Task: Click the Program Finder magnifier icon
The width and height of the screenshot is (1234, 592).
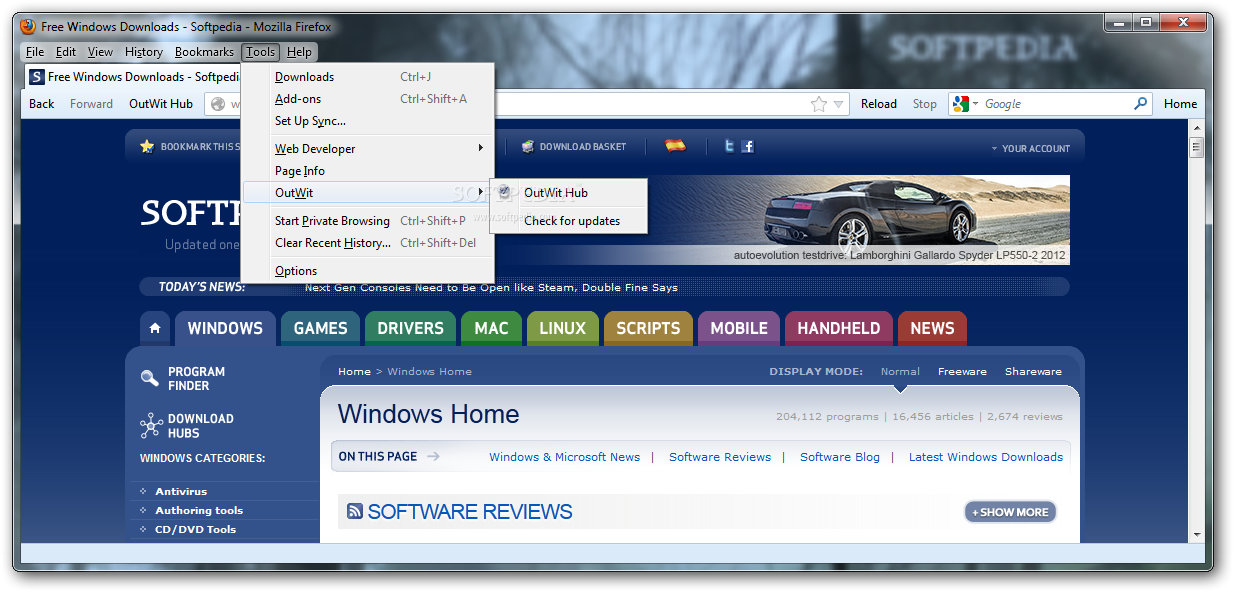Action: pos(150,378)
